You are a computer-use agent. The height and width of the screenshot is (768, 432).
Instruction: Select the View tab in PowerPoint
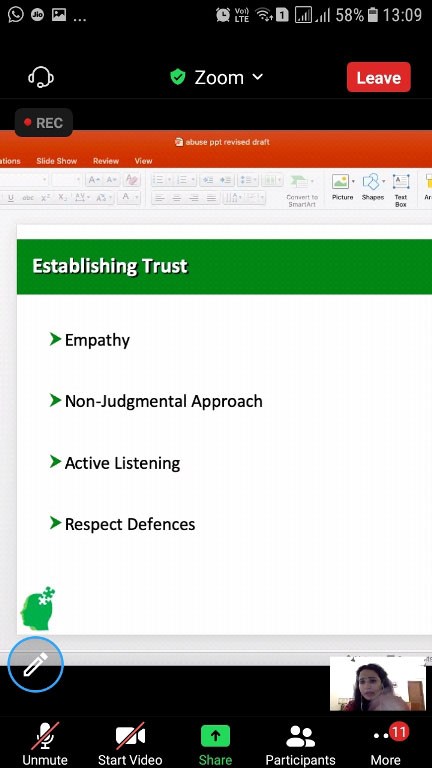click(x=144, y=161)
